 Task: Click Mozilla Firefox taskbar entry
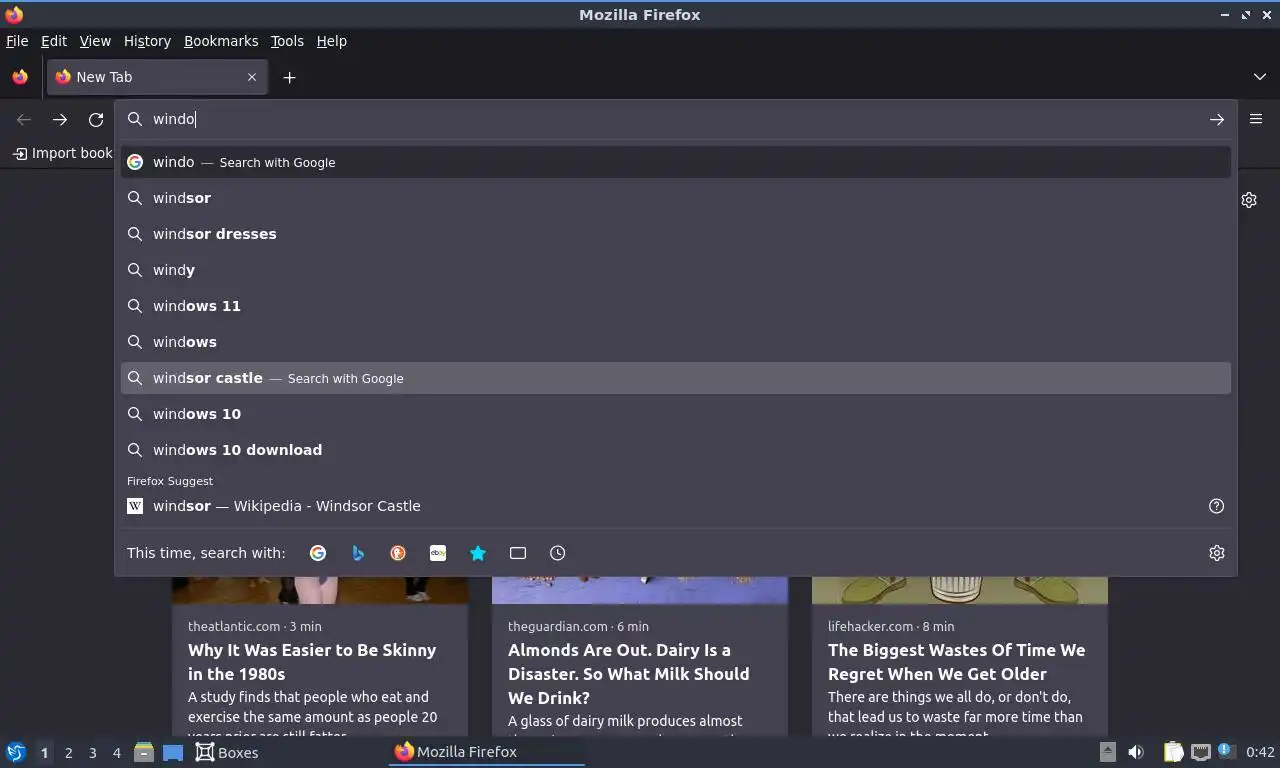[486, 752]
